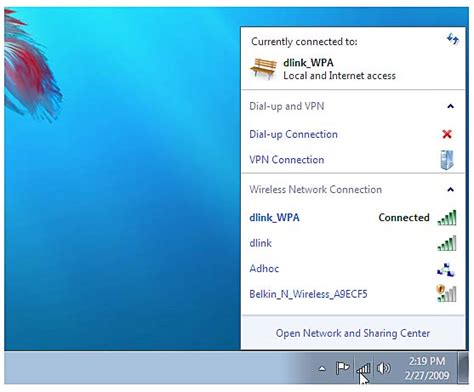
Task: Click the Show desktop button at taskbar end
Action: [x=463, y=368]
